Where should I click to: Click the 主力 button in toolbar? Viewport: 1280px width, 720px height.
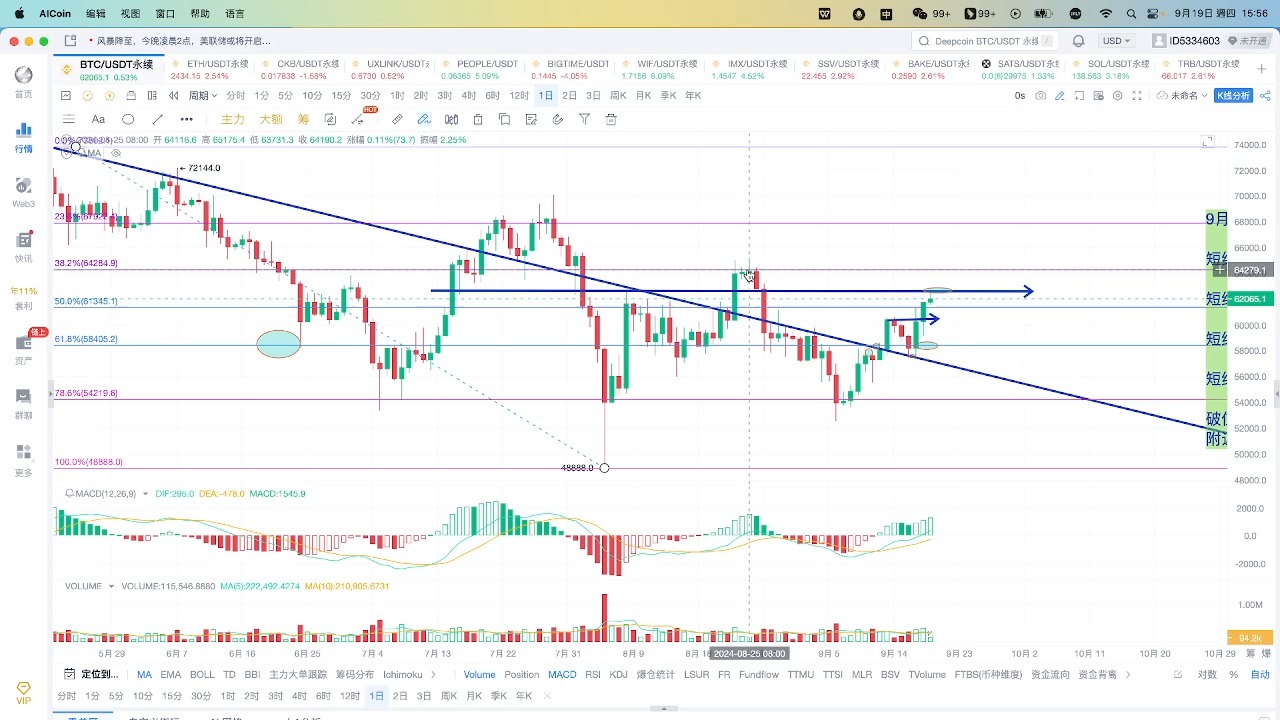coord(232,119)
